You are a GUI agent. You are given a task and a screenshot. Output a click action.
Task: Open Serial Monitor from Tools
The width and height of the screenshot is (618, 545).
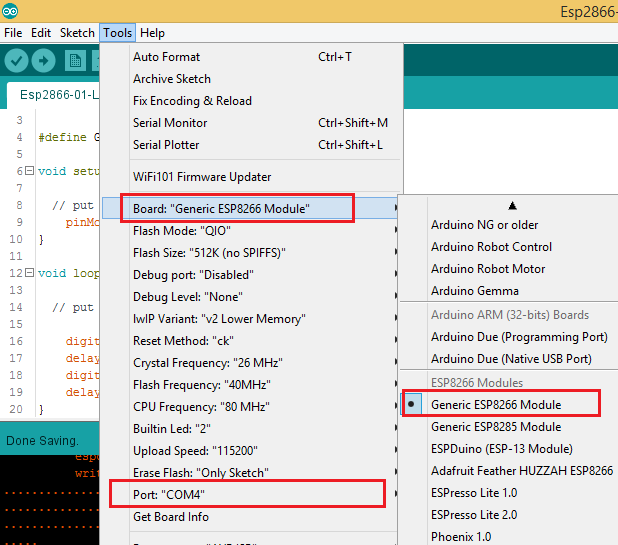(x=252, y=123)
